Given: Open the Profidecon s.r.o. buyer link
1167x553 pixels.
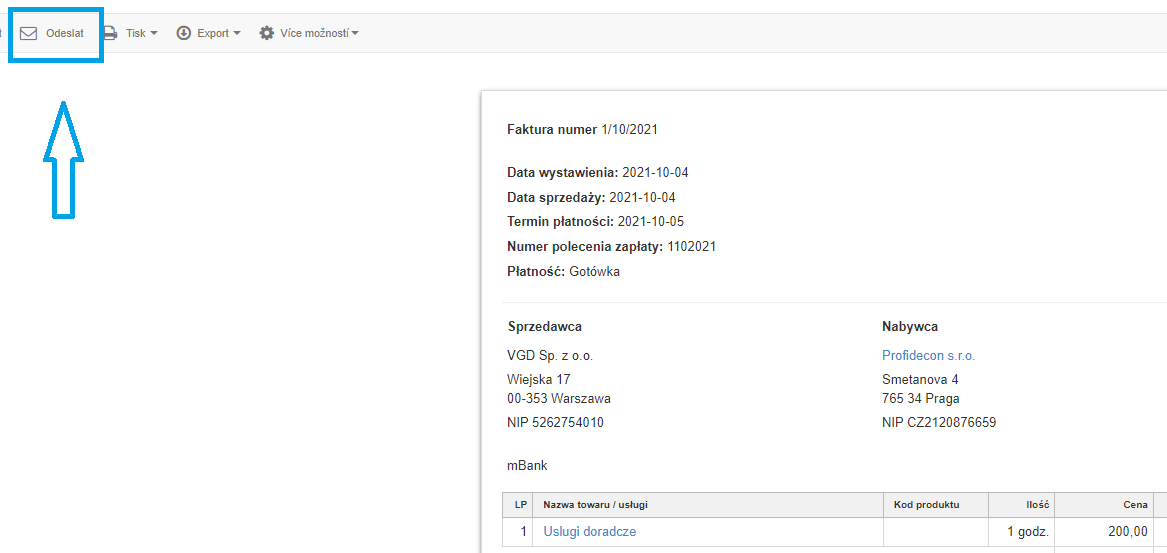Looking at the screenshot, I should [928, 355].
